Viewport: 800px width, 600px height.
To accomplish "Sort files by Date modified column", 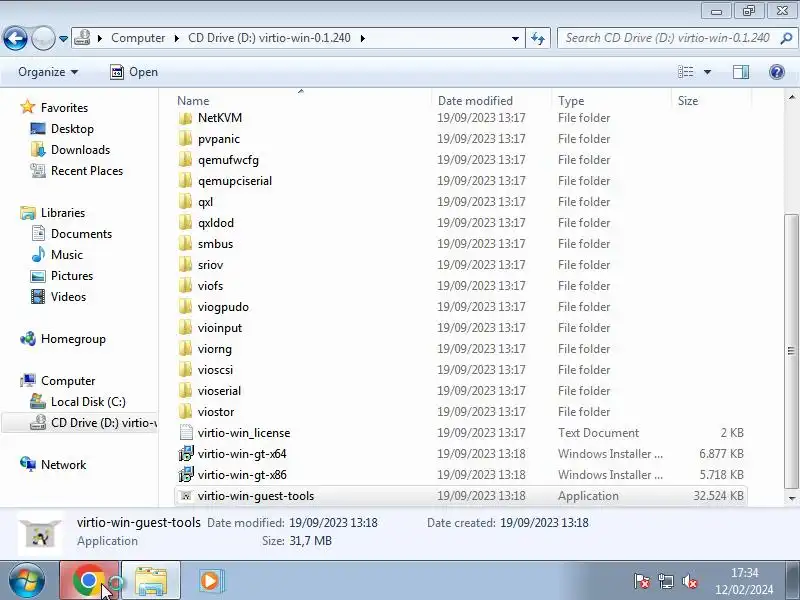I will 475,101.
